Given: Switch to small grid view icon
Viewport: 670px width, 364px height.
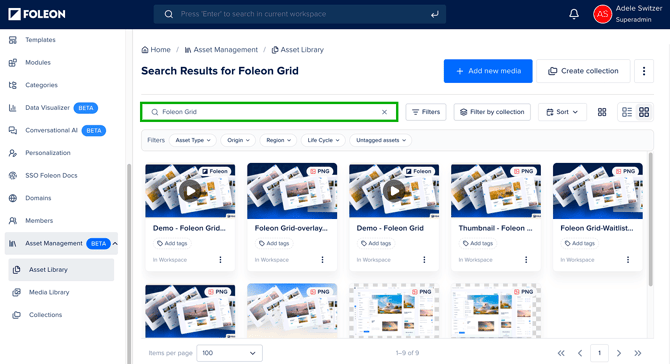Looking at the screenshot, I should pos(602,112).
